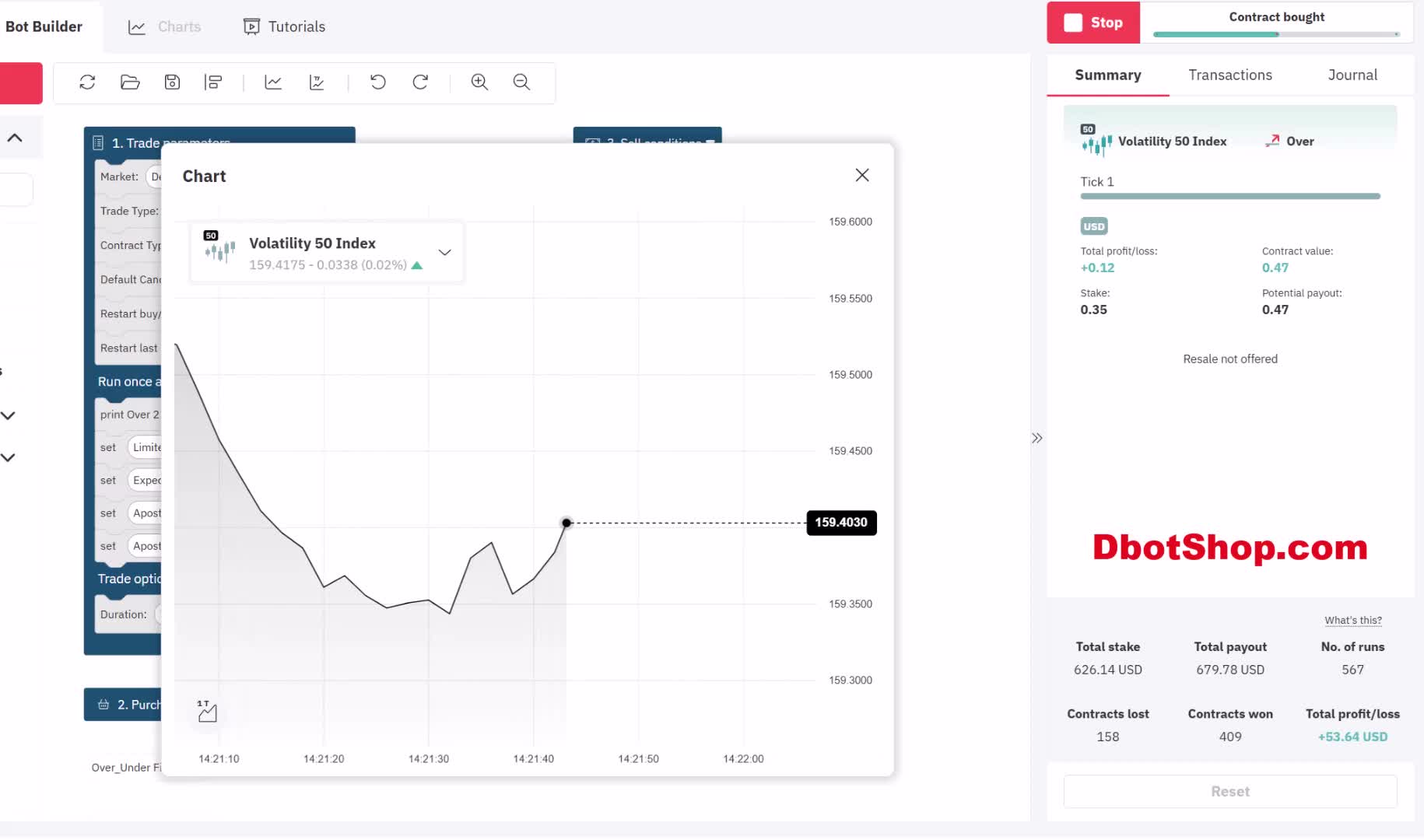
Task: Open the load bot folder icon
Action: 130,82
